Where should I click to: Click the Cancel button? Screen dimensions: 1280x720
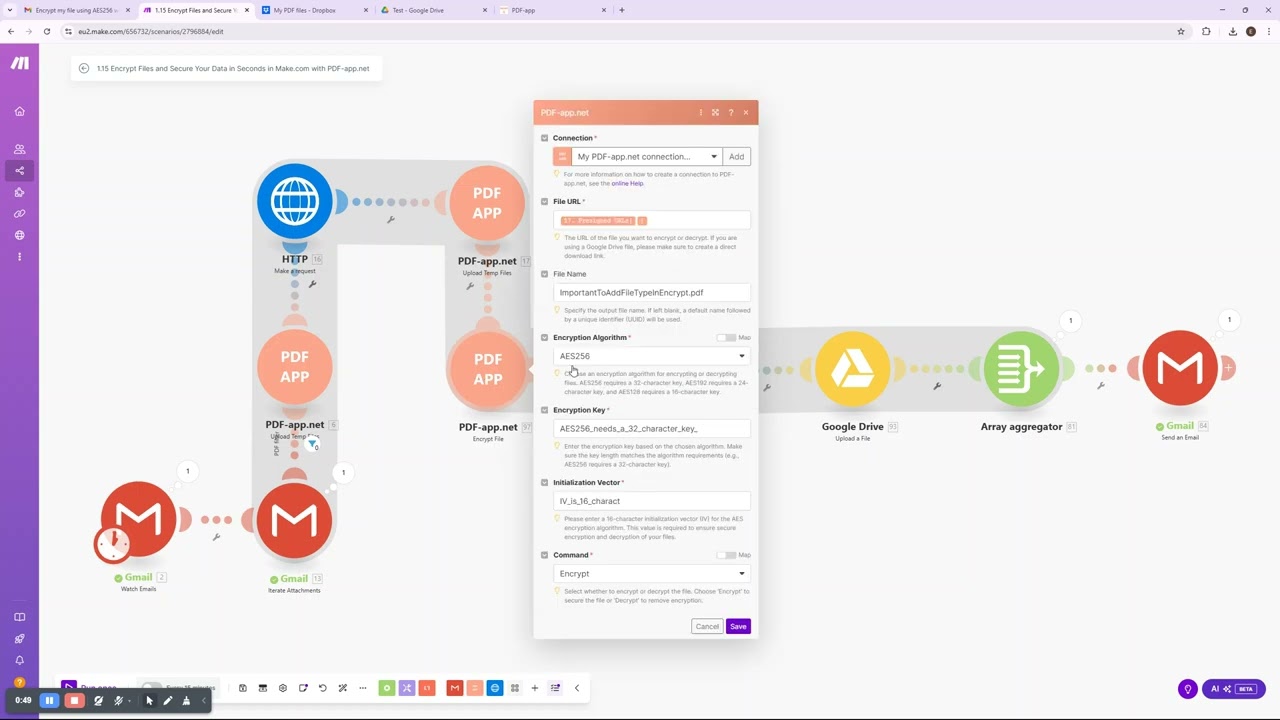pos(707,626)
